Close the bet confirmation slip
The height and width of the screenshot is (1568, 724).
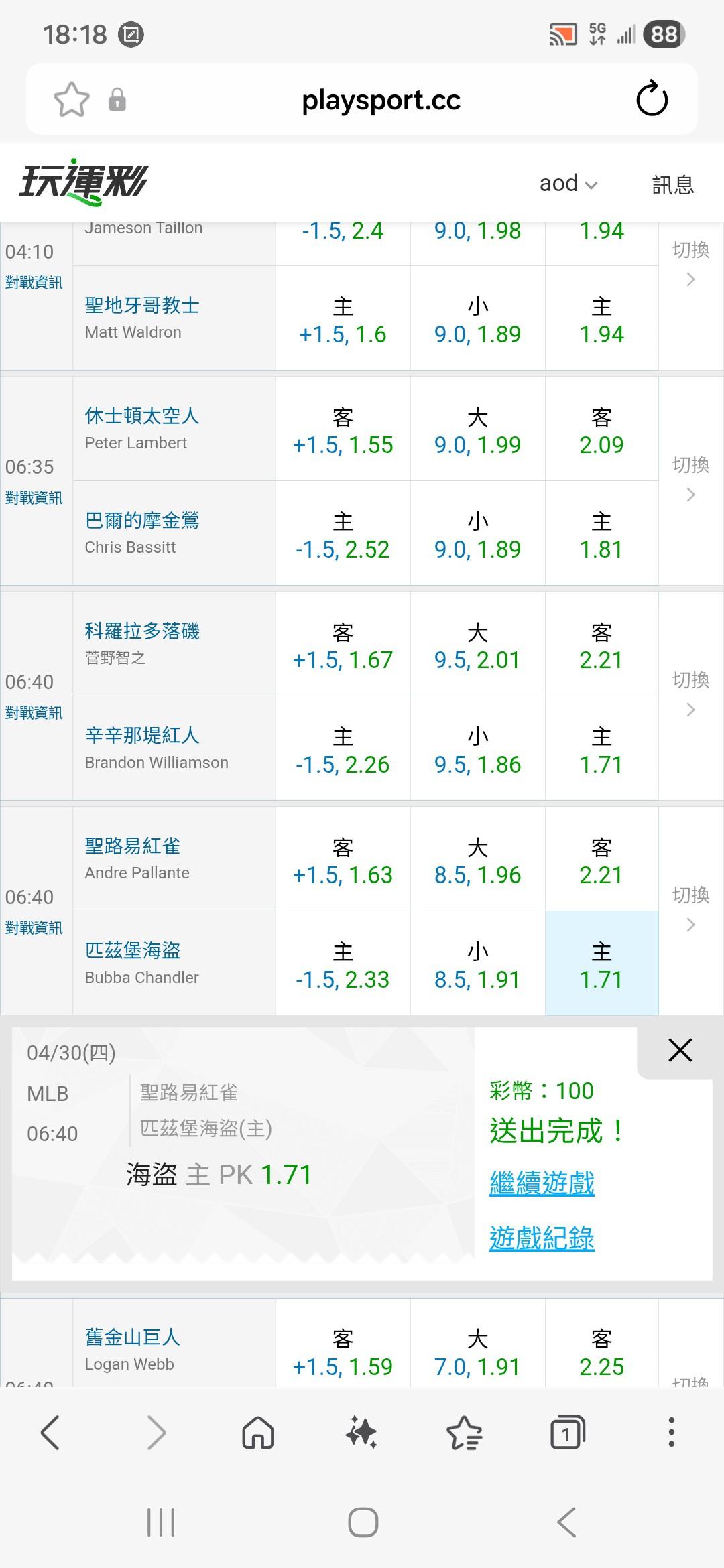click(x=680, y=1050)
